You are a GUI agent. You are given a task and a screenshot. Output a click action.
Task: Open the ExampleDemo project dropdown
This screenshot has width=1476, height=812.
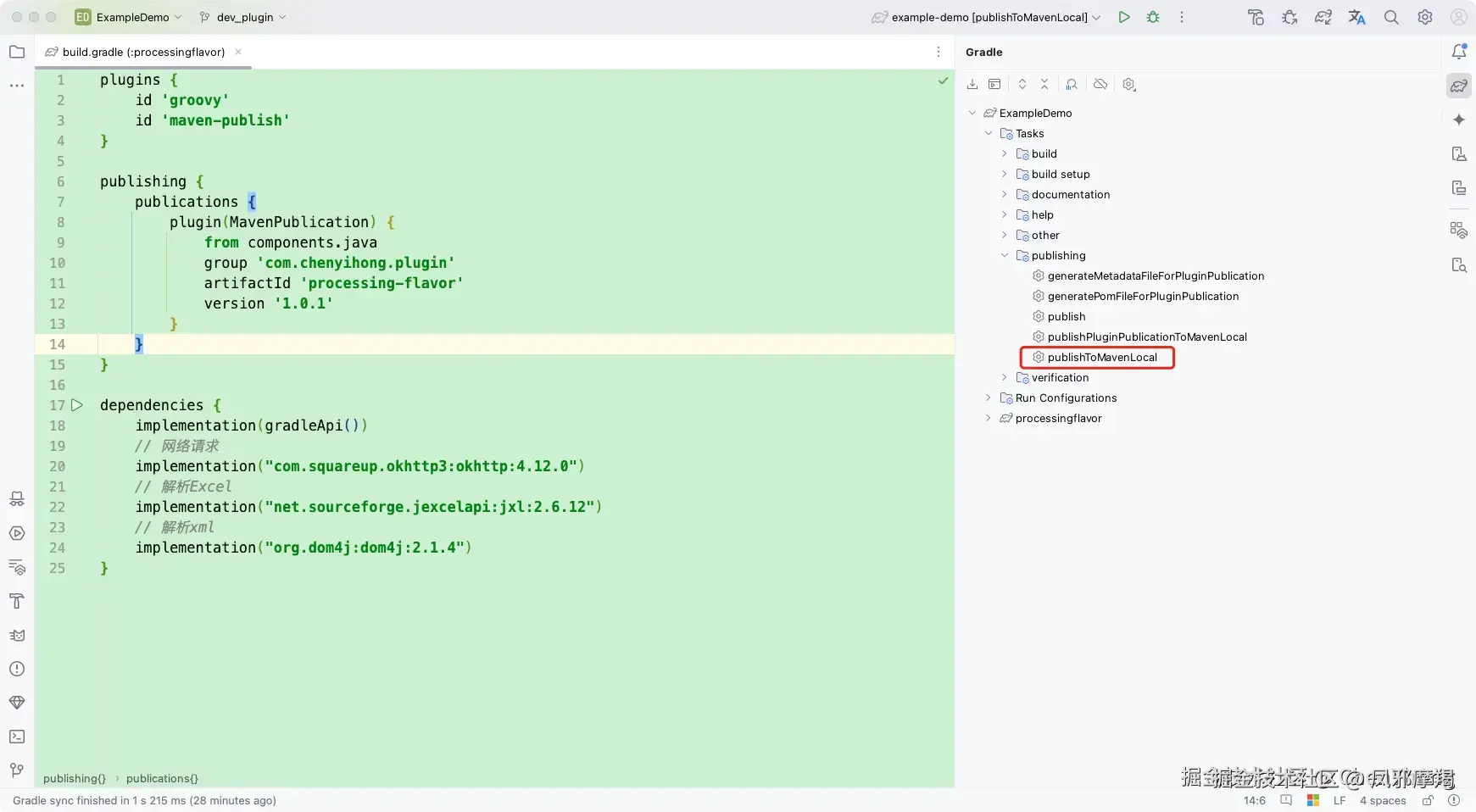point(129,17)
